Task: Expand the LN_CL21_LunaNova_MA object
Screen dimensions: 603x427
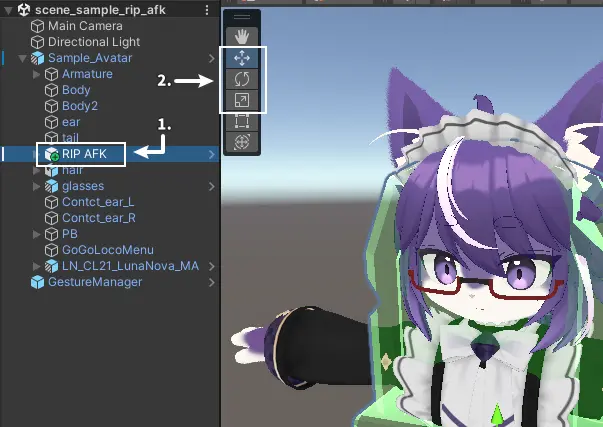Action: [x=37, y=266]
